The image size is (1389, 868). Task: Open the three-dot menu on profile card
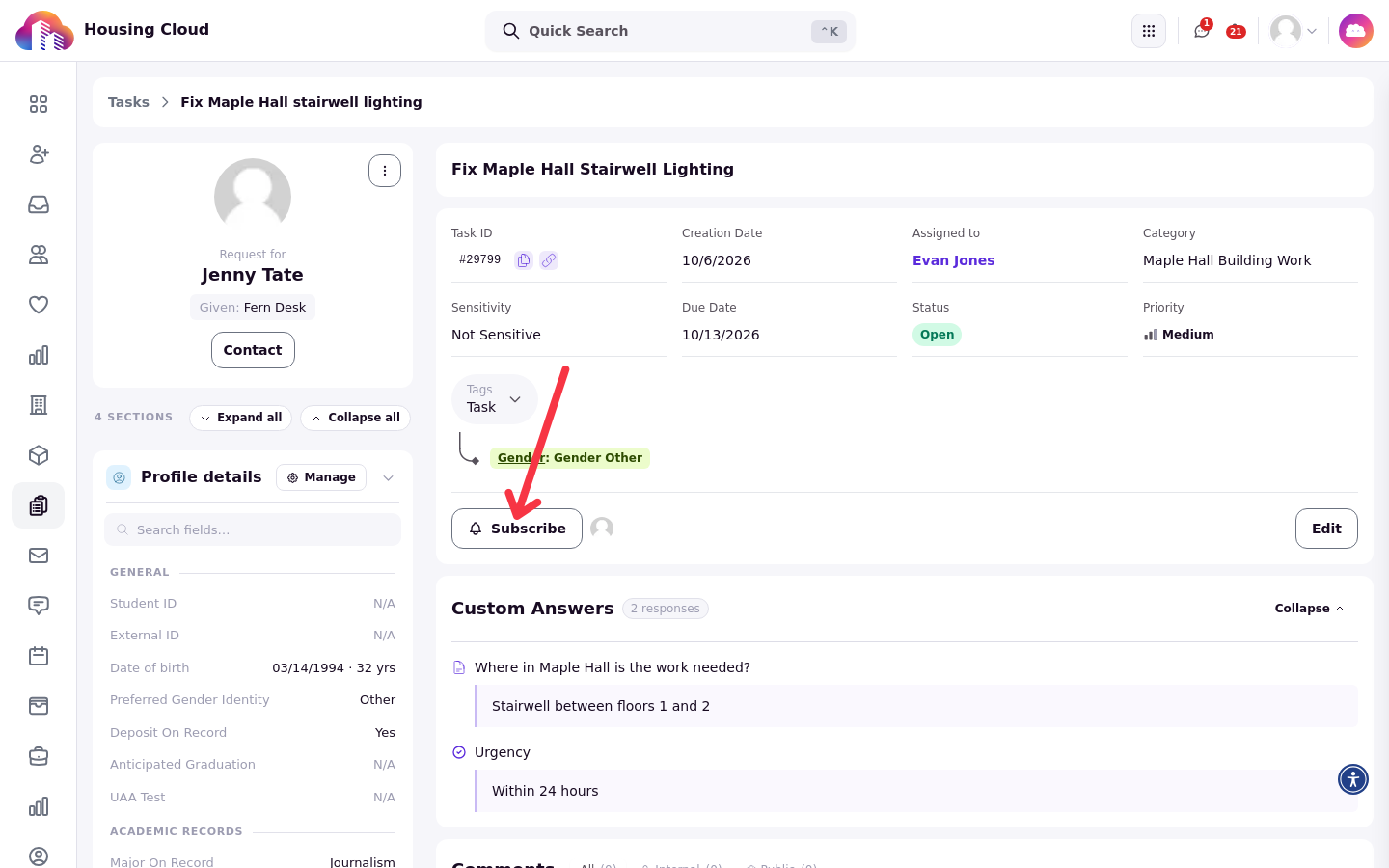385,171
